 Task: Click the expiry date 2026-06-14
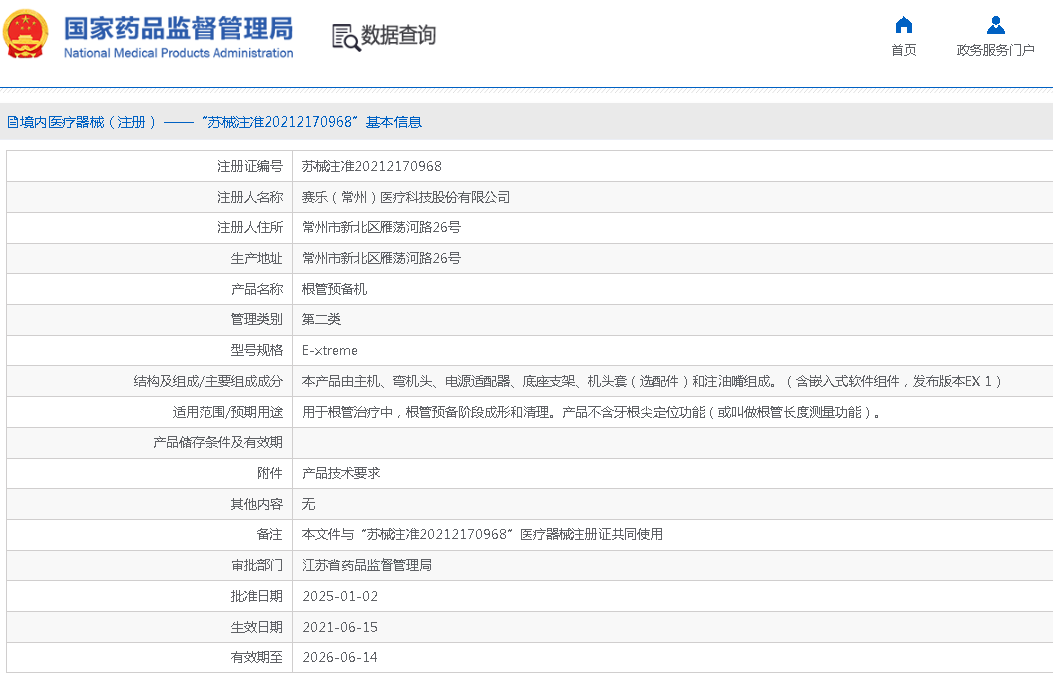point(339,657)
